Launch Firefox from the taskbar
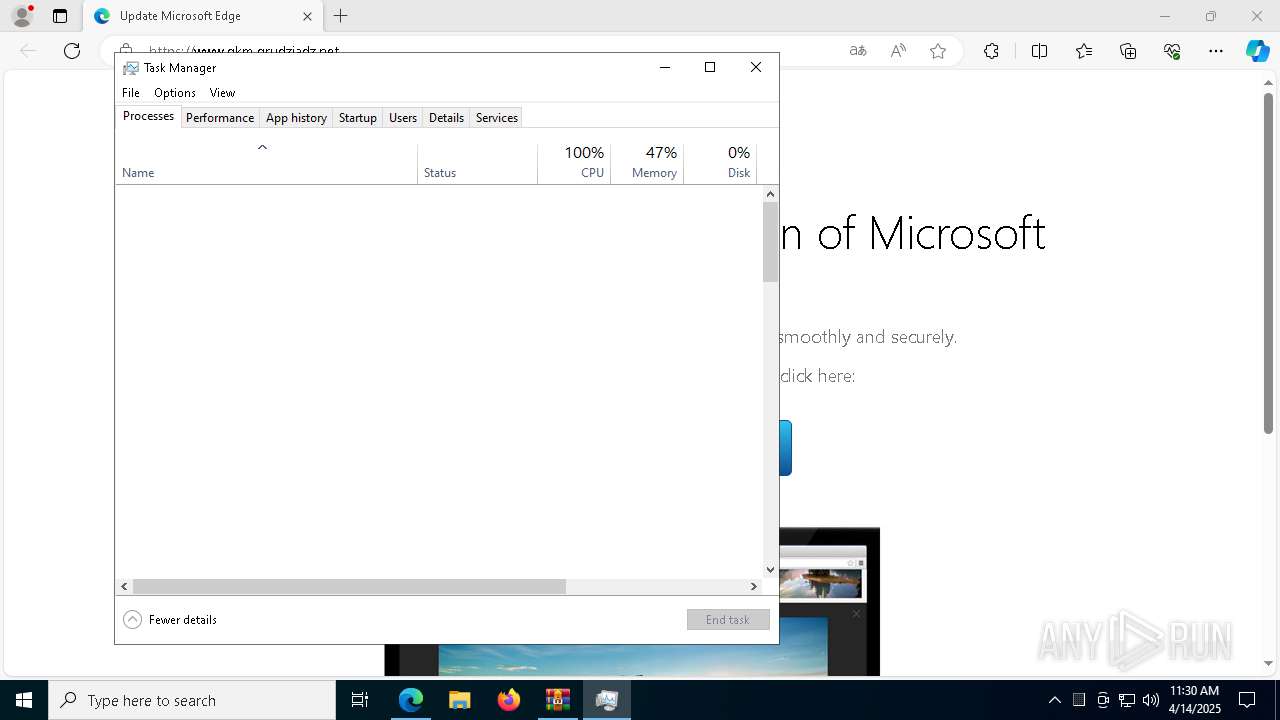The height and width of the screenshot is (720, 1280). (x=509, y=700)
